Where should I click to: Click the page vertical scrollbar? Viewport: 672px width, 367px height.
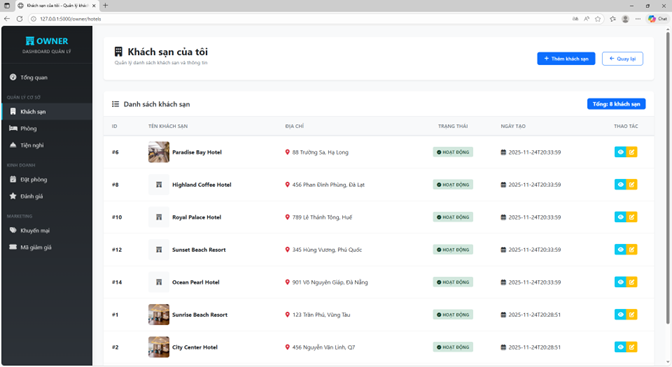click(667, 177)
